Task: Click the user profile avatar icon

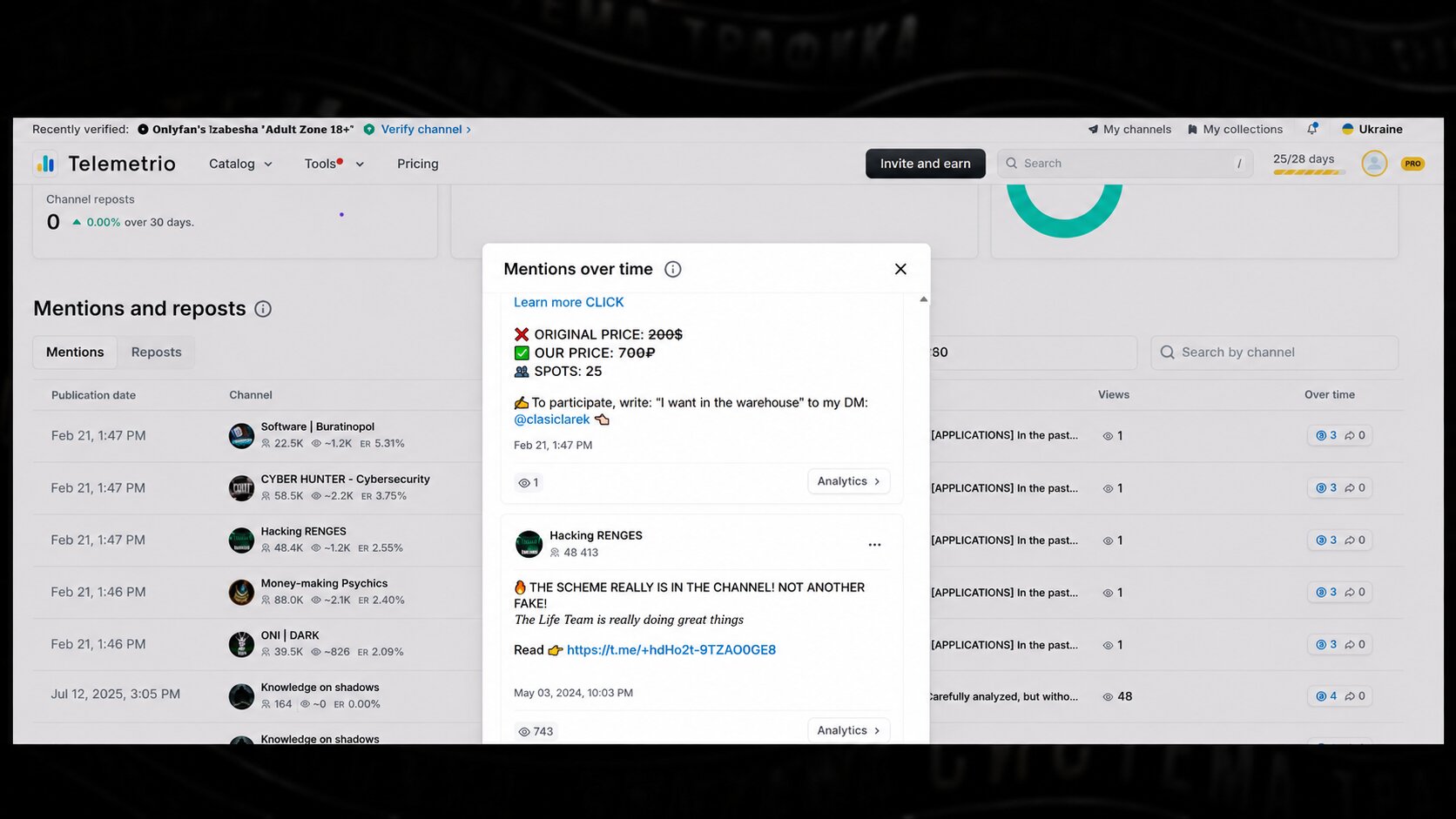Action: 1374,164
